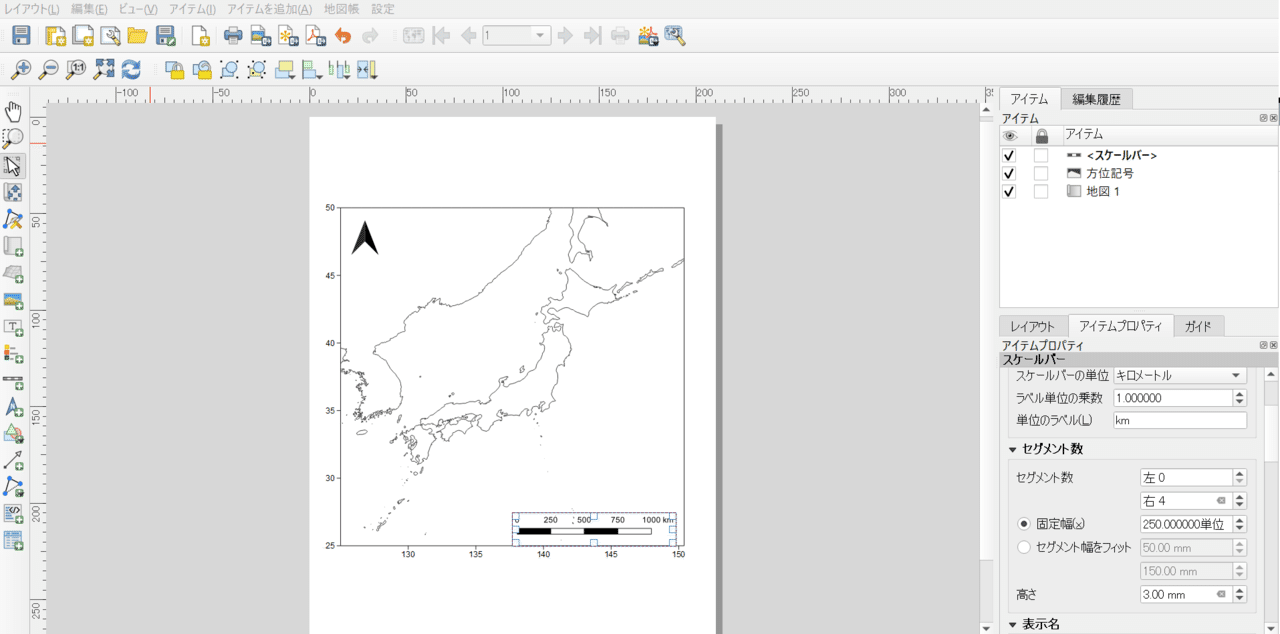Increase the 高さ value with the up stepper
This screenshot has height=634, width=1280.
tap(1239, 589)
